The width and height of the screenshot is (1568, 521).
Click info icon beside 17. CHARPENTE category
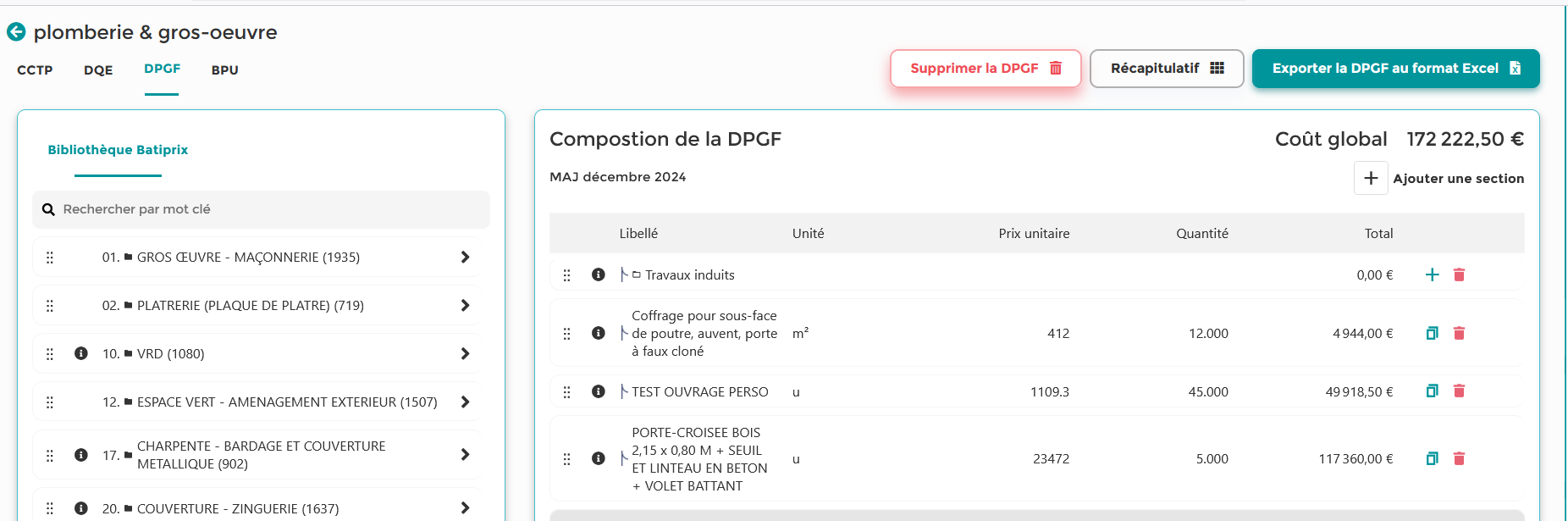click(x=81, y=455)
